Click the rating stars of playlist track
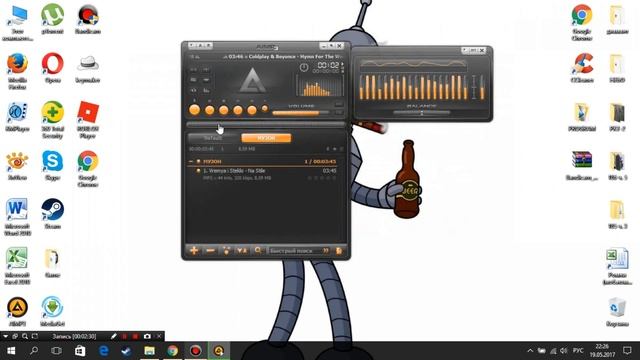 [322, 178]
